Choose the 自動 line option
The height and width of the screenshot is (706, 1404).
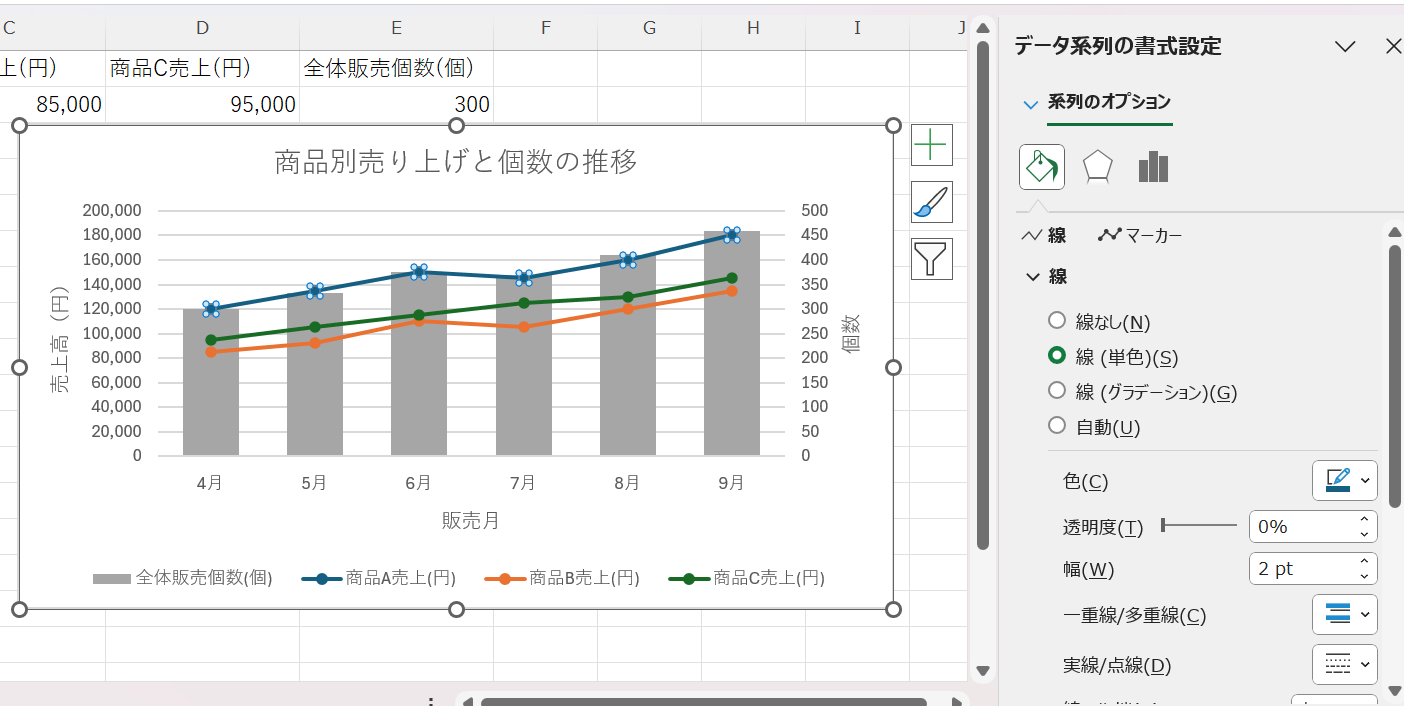(x=1057, y=425)
